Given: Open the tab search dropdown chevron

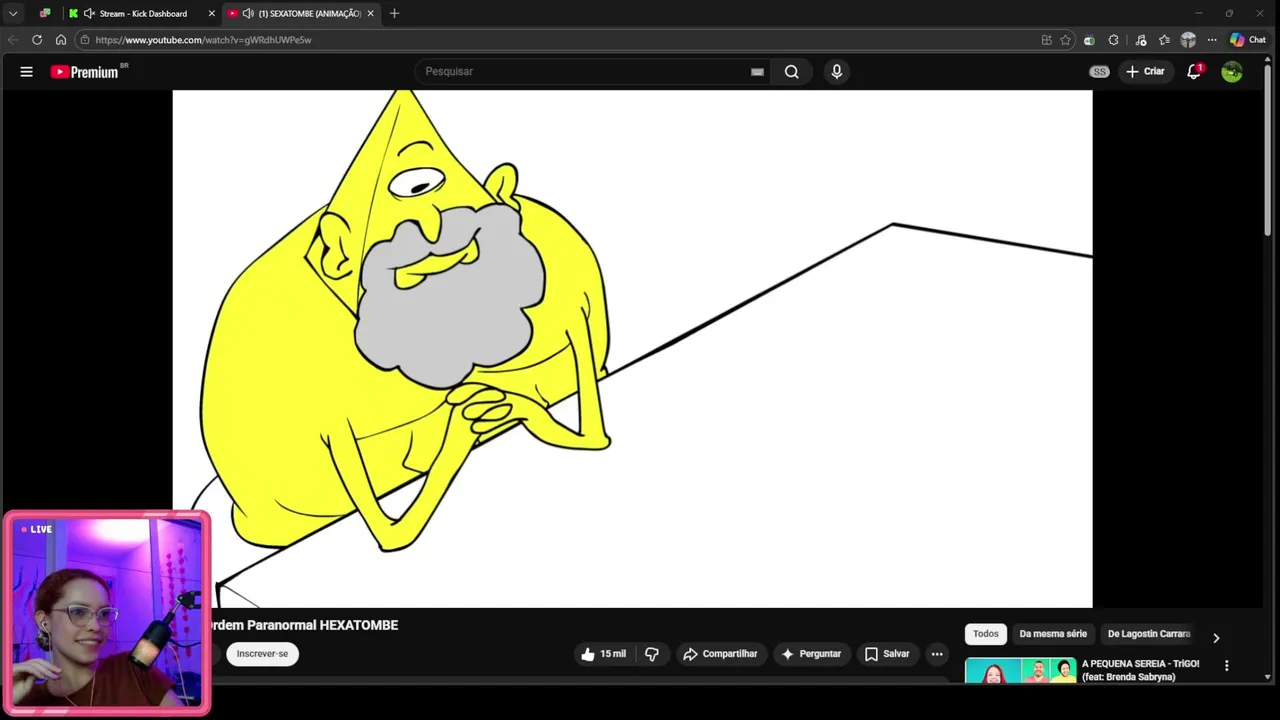Looking at the screenshot, I should pos(13,13).
